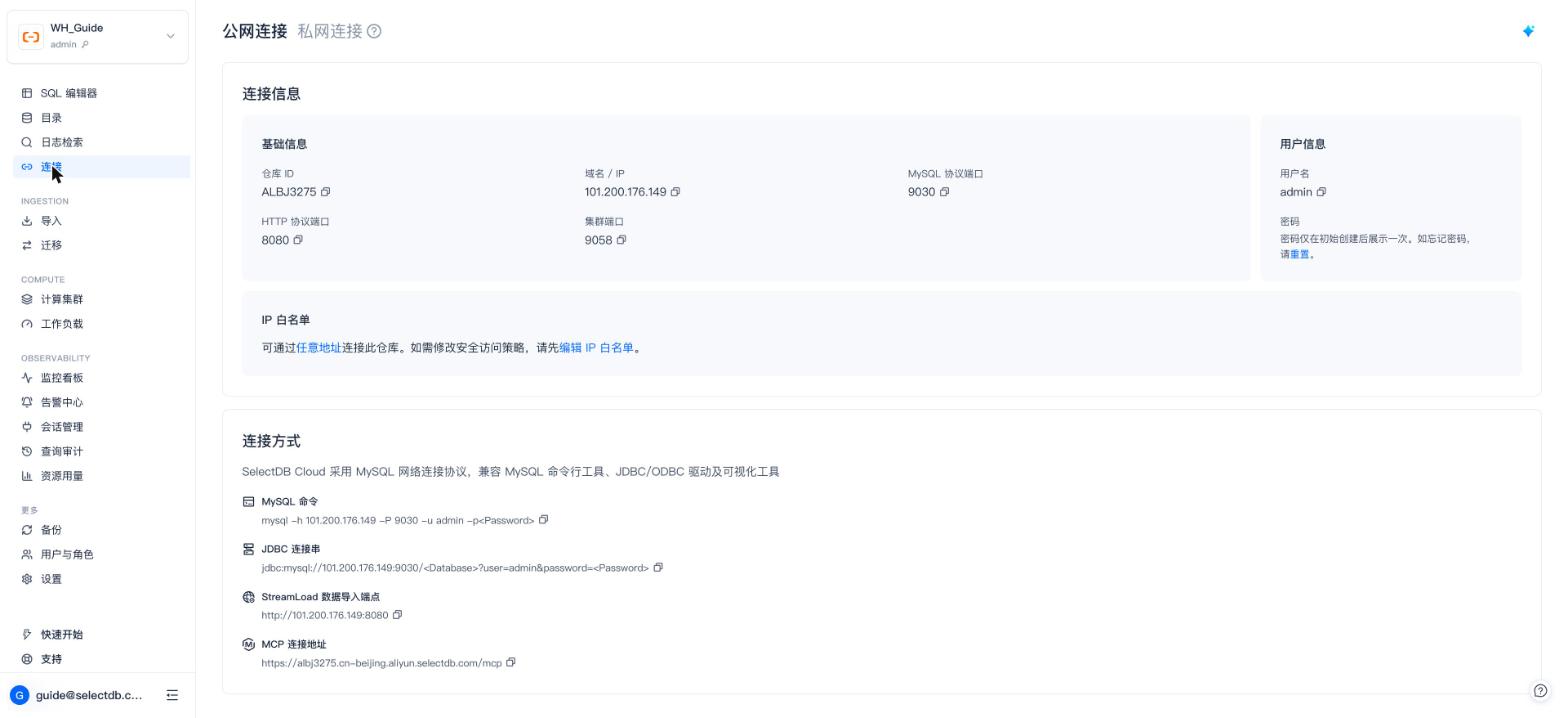Open 备份 in the sidebar

tap(101, 530)
